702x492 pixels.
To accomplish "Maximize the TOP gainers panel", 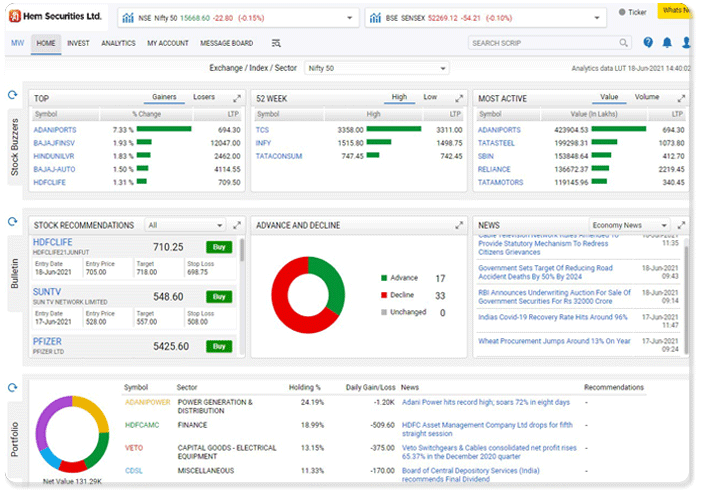I will pos(237,98).
